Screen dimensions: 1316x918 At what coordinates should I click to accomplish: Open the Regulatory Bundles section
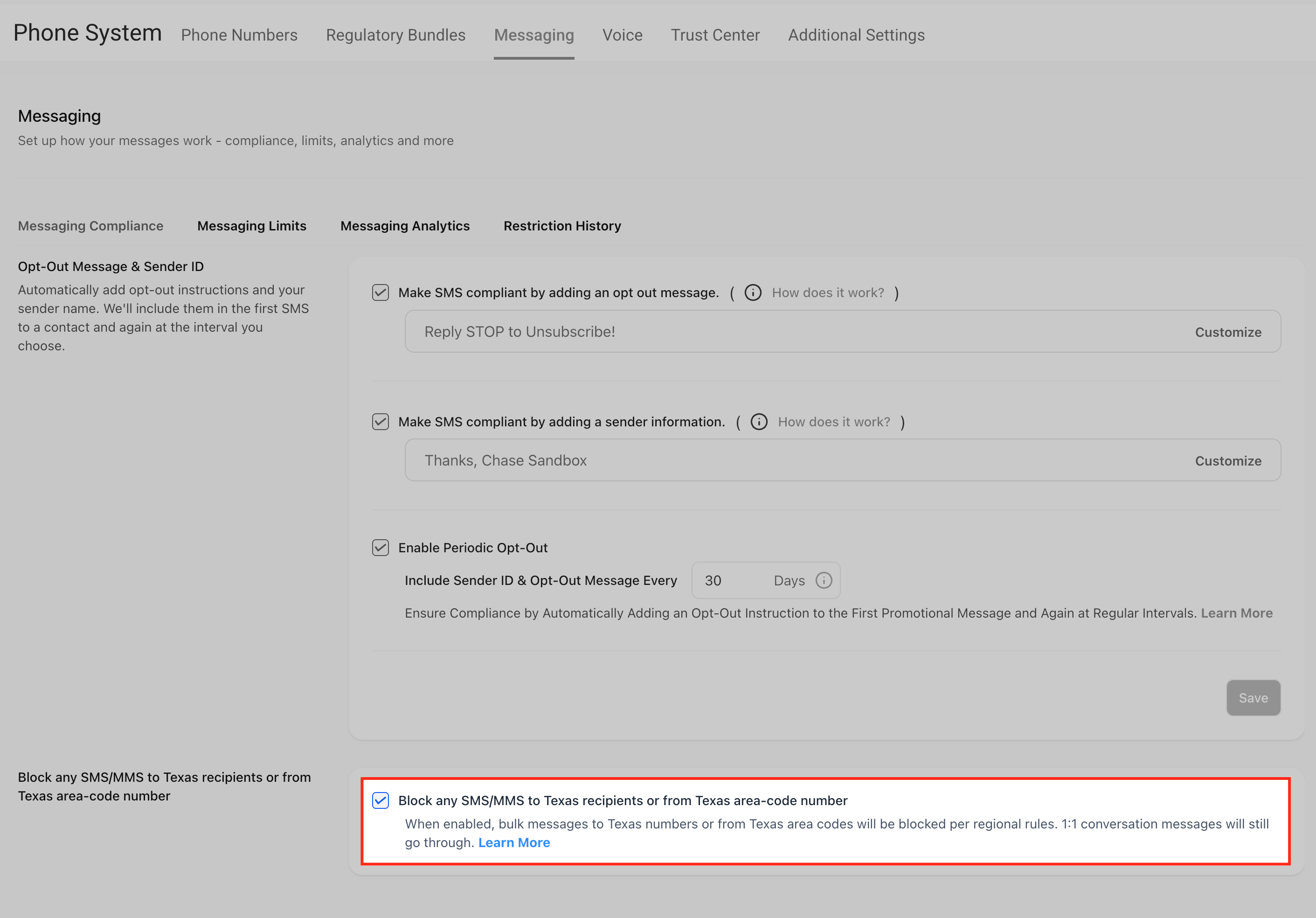point(395,35)
